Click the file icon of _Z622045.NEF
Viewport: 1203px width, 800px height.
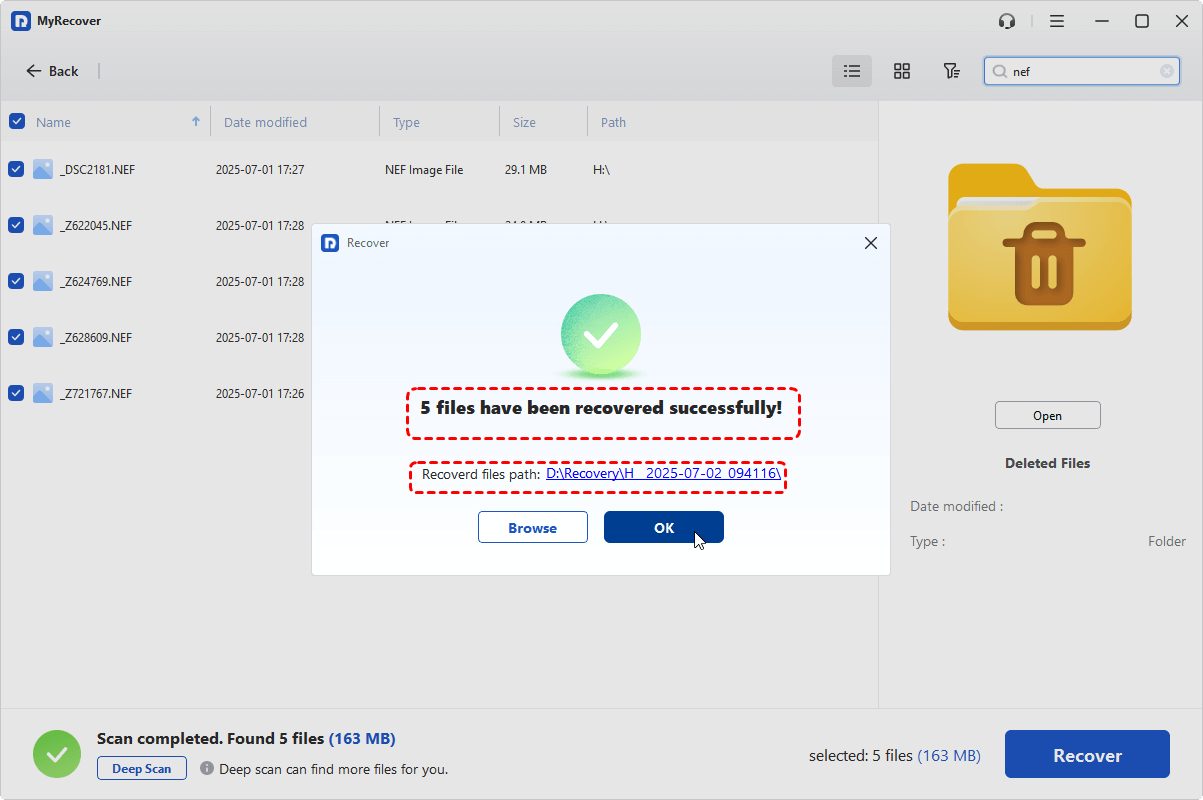tap(42, 225)
